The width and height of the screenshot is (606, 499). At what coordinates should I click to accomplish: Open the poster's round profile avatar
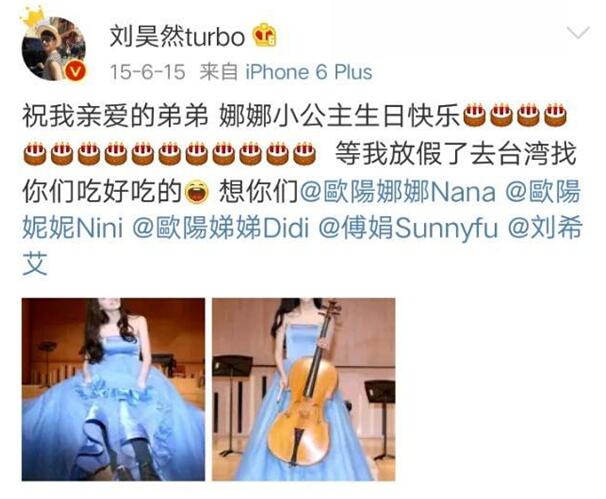53,48
